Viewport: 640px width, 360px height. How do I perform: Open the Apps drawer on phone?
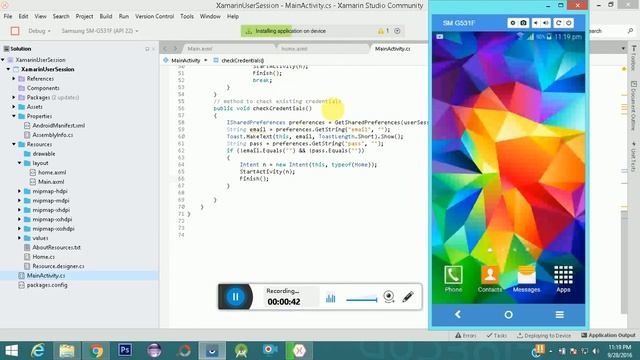[563, 279]
